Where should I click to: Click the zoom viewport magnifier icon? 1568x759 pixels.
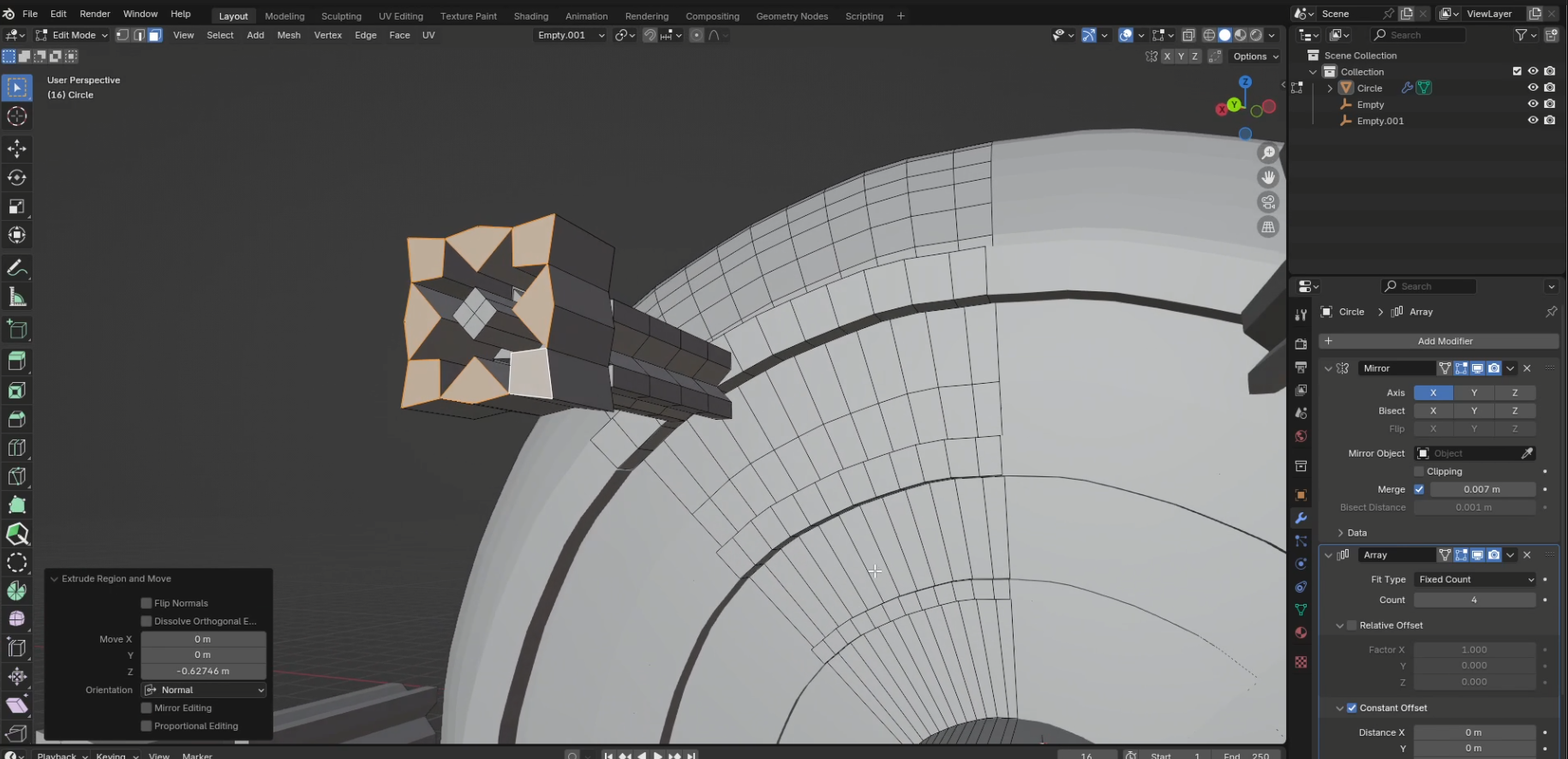[1268, 152]
